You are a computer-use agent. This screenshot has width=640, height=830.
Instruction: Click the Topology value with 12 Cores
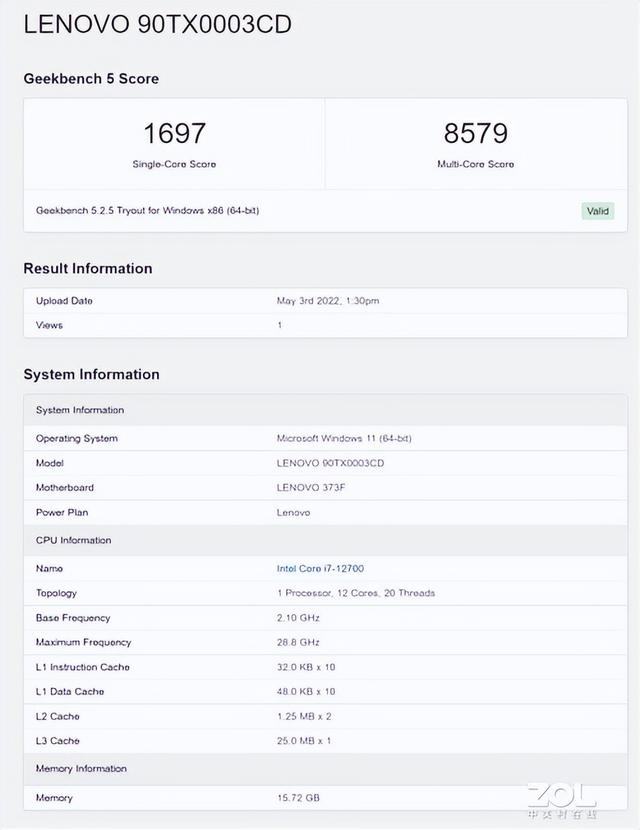tap(355, 593)
